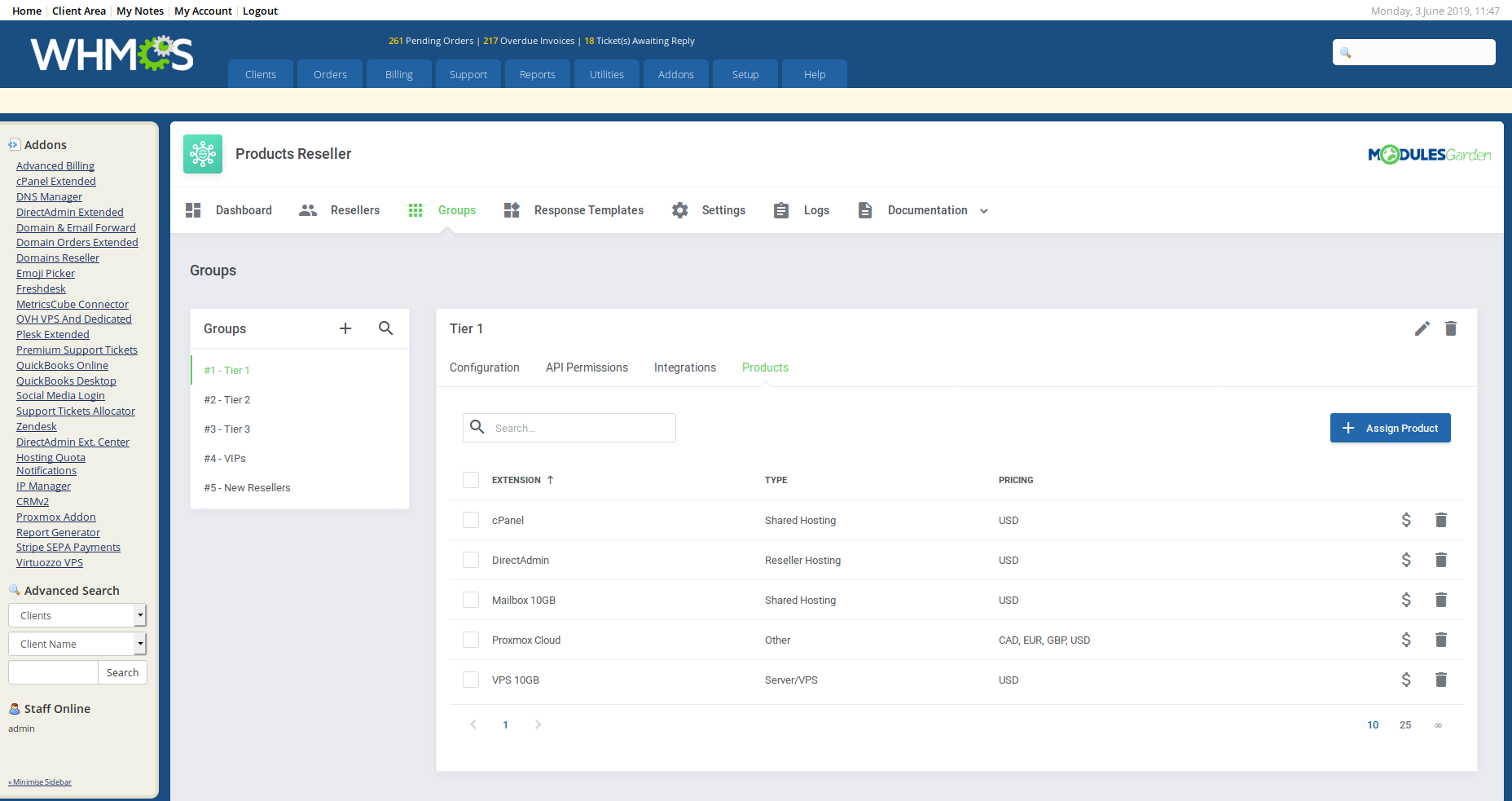Open the Billing main menu
This screenshot has height=801, width=1512.
399,74
